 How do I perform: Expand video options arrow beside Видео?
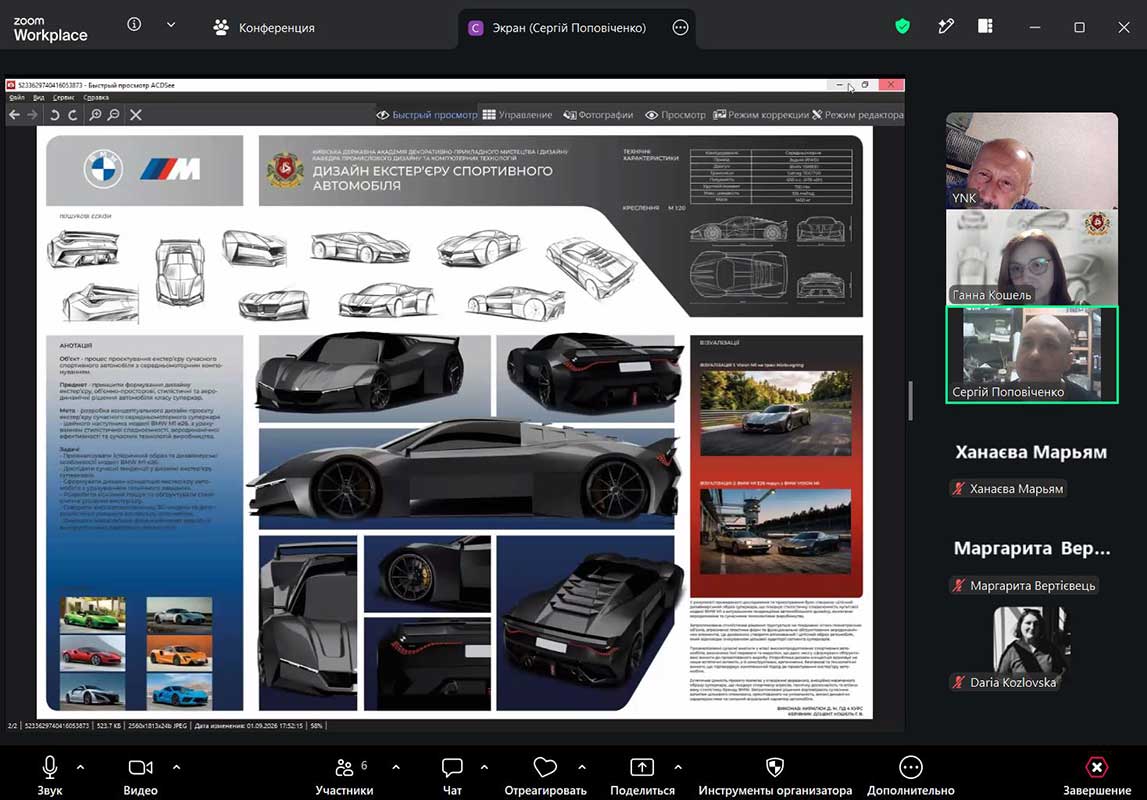tap(176, 767)
